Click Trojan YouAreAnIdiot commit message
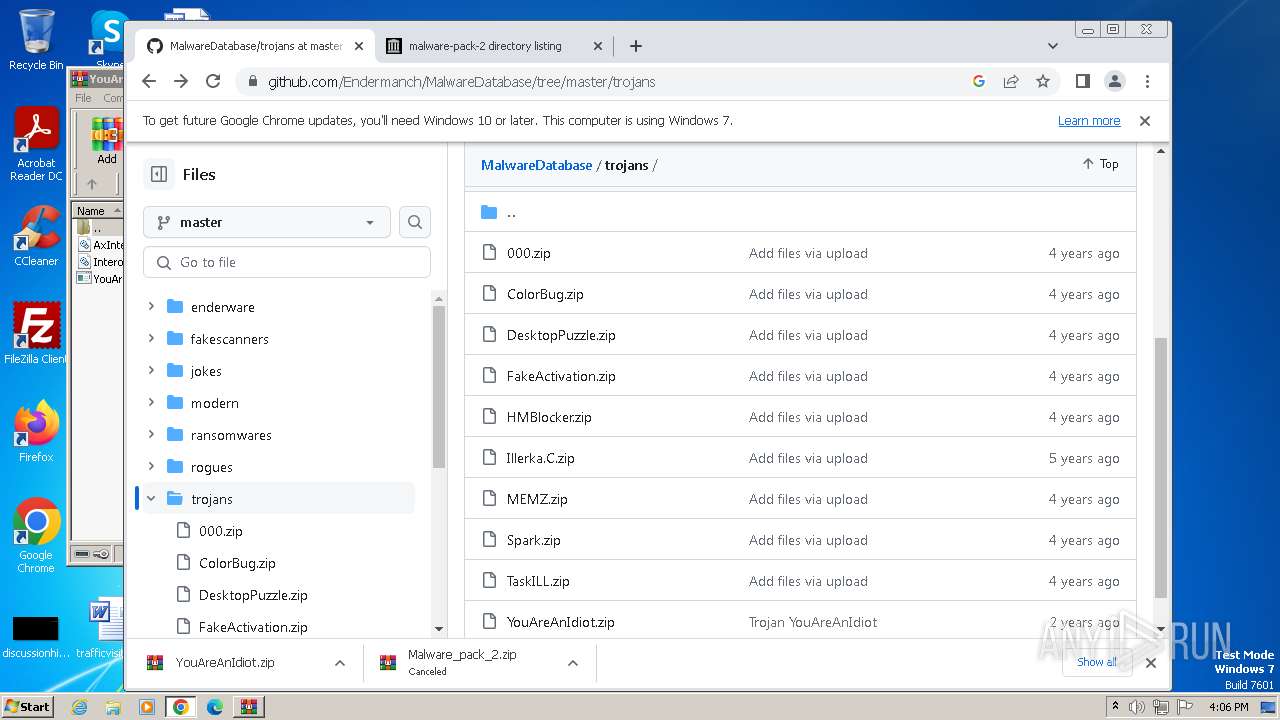The height and width of the screenshot is (720, 1280). pos(813,622)
